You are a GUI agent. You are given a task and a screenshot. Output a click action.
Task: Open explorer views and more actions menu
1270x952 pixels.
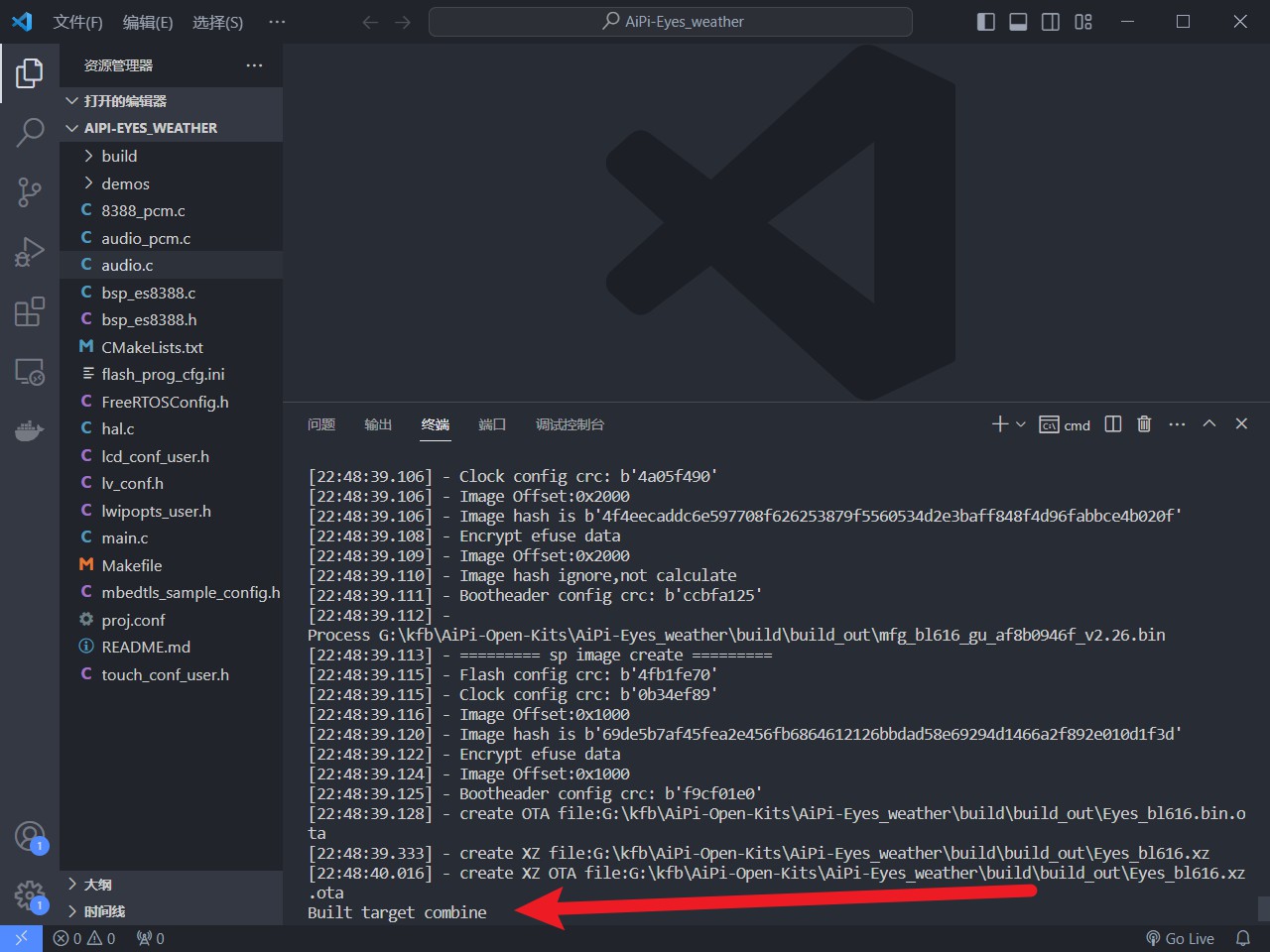tap(255, 65)
